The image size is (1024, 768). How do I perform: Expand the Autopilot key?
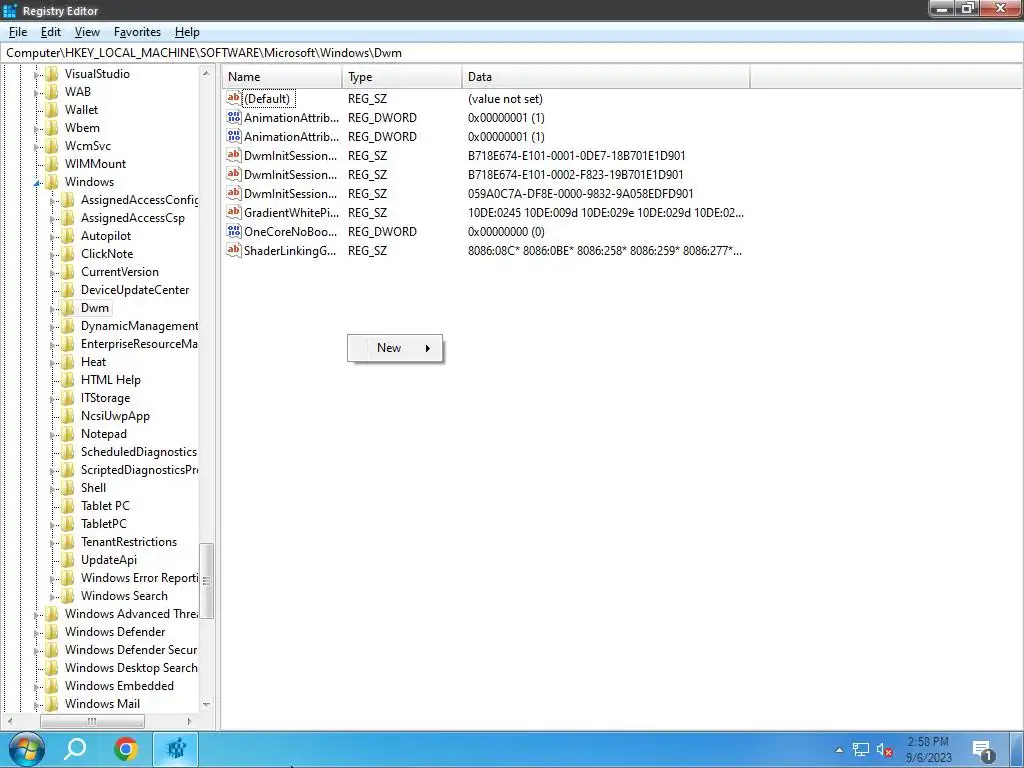pyautogui.click(x=54, y=236)
